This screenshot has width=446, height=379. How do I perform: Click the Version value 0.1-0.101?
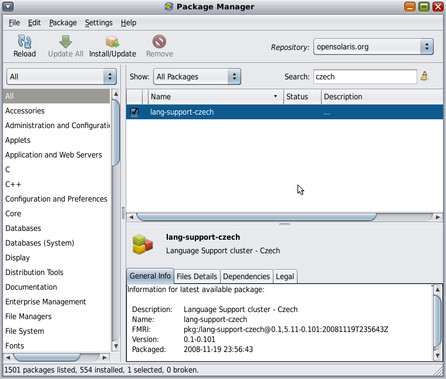[199, 339]
